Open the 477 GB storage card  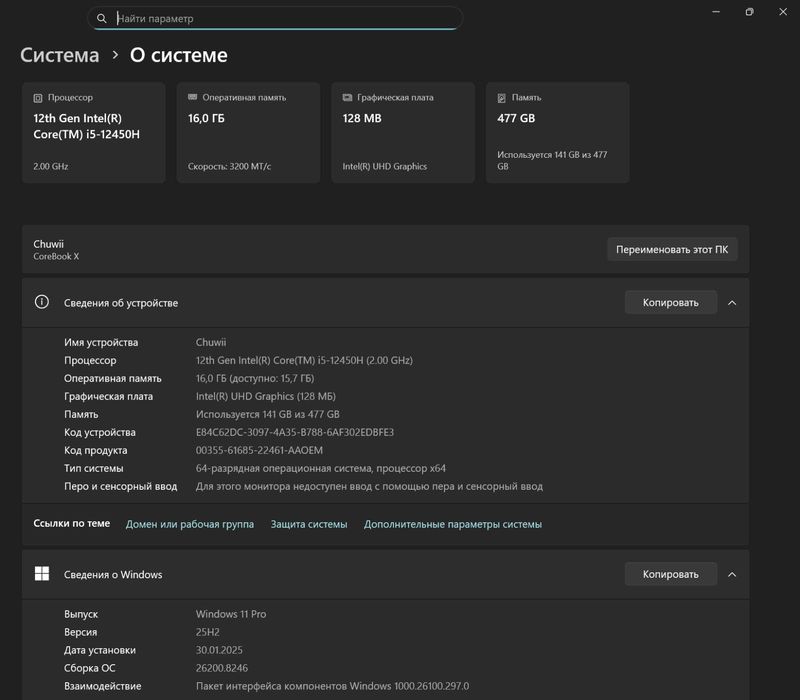tap(557, 132)
